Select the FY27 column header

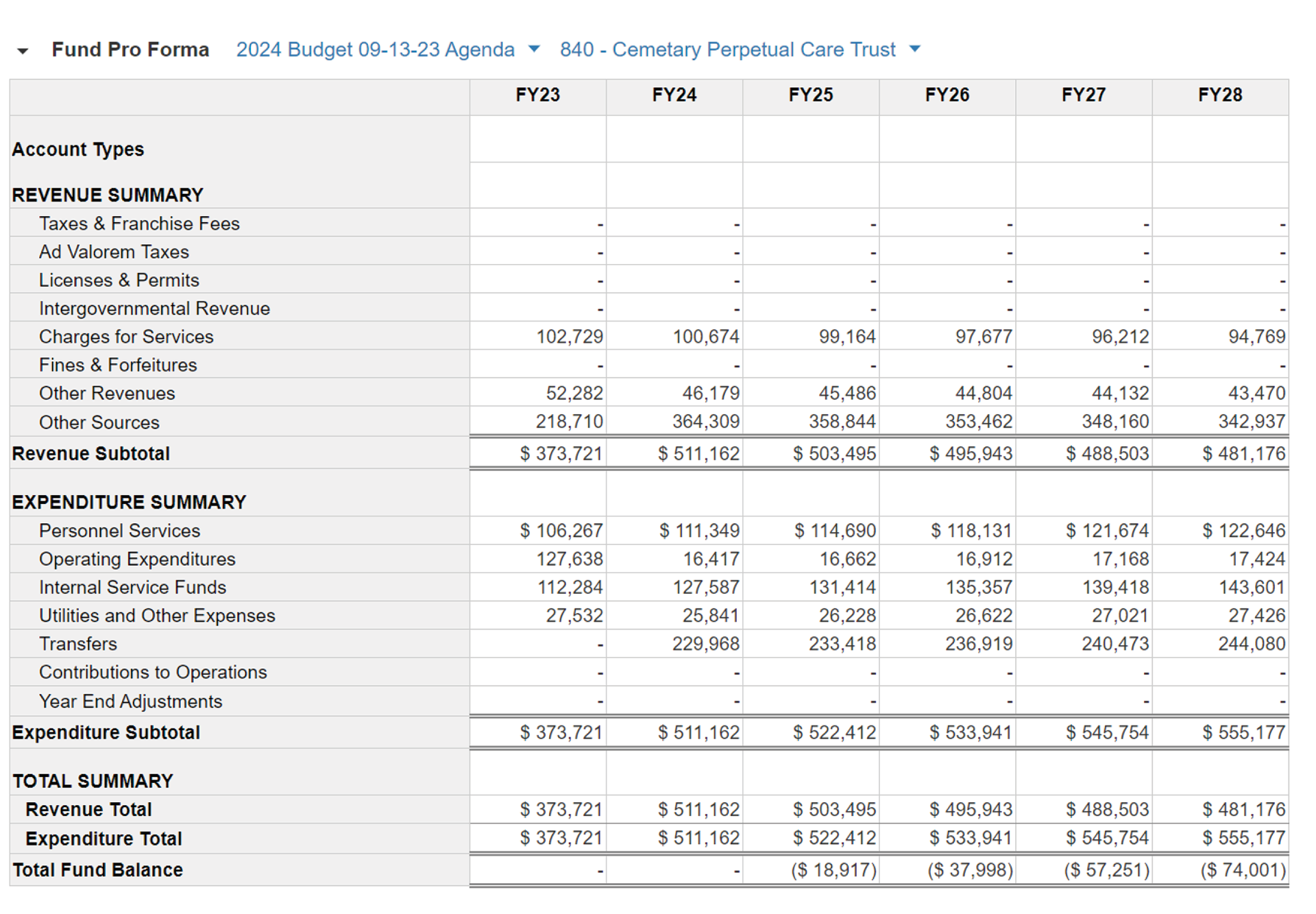point(1083,95)
